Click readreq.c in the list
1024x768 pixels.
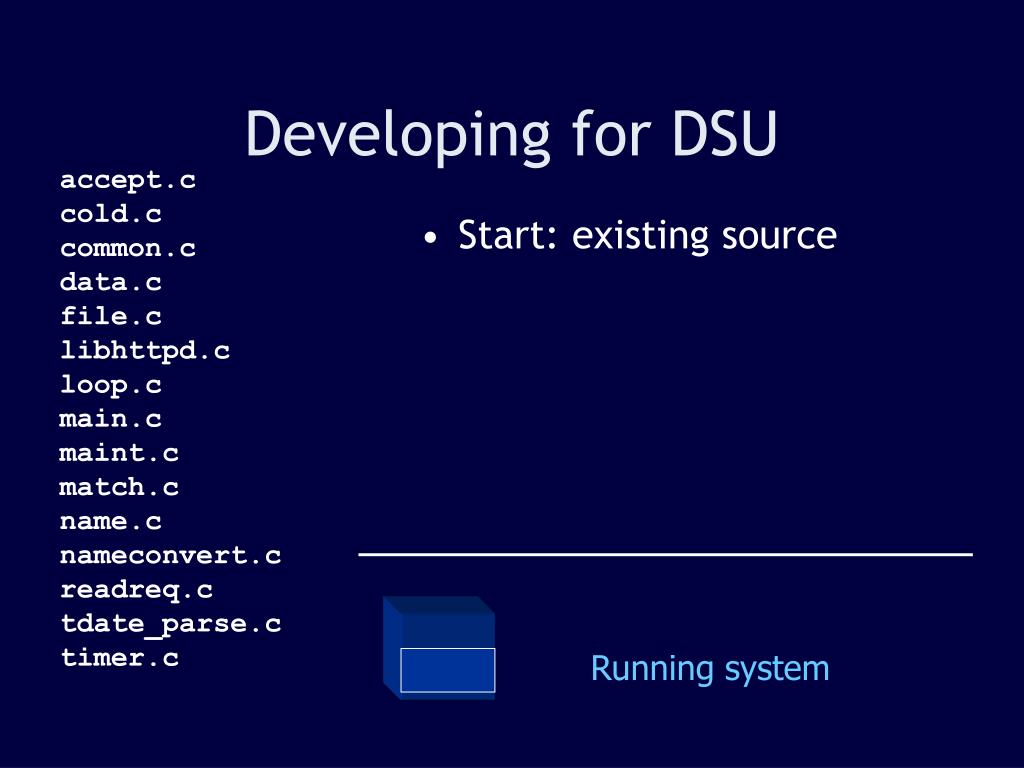(136, 590)
